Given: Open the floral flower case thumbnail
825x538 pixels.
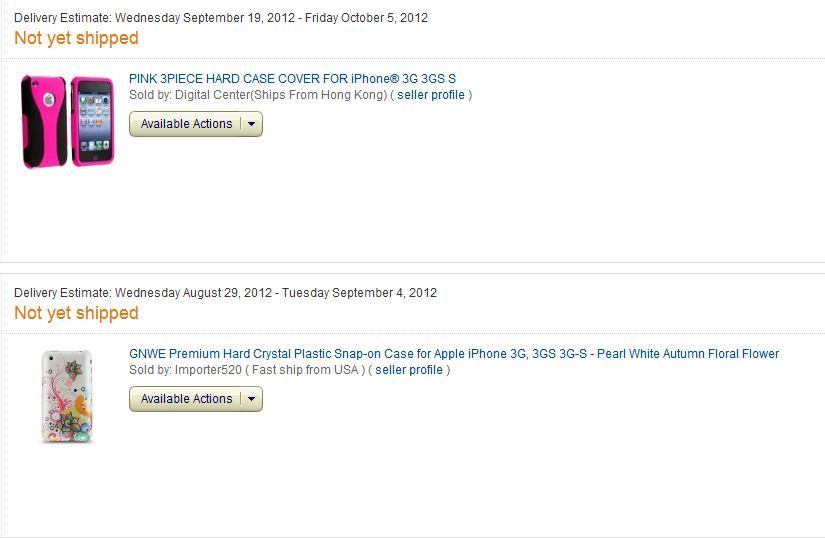Looking at the screenshot, I should pyautogui.click(x=67, y=396).
